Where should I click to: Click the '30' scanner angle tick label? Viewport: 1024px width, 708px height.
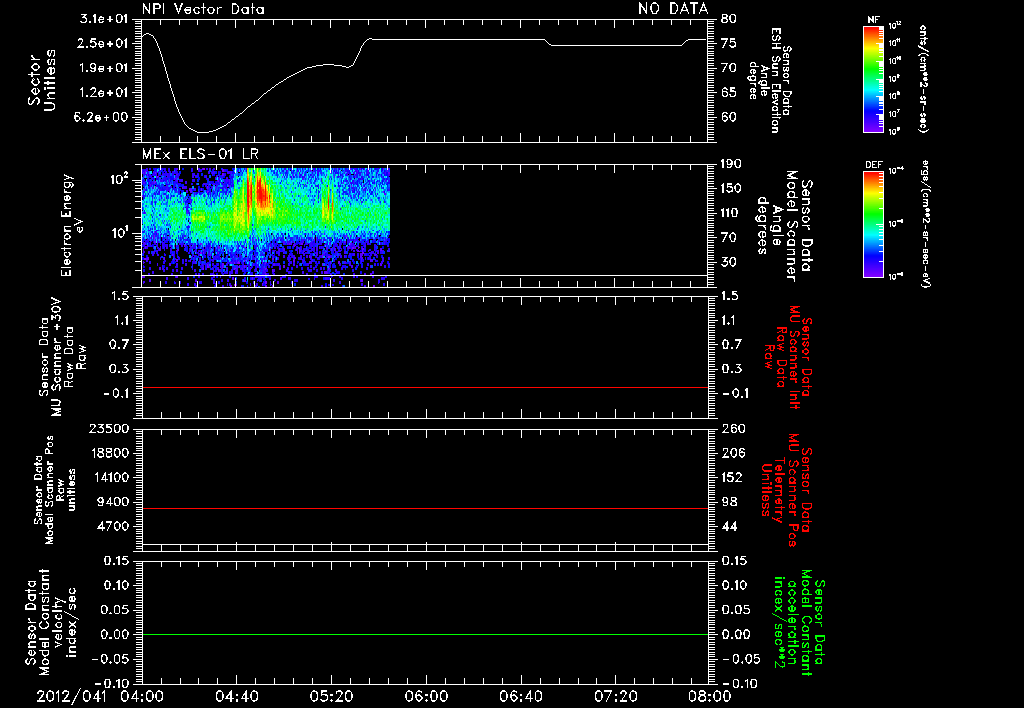[729, 263]
